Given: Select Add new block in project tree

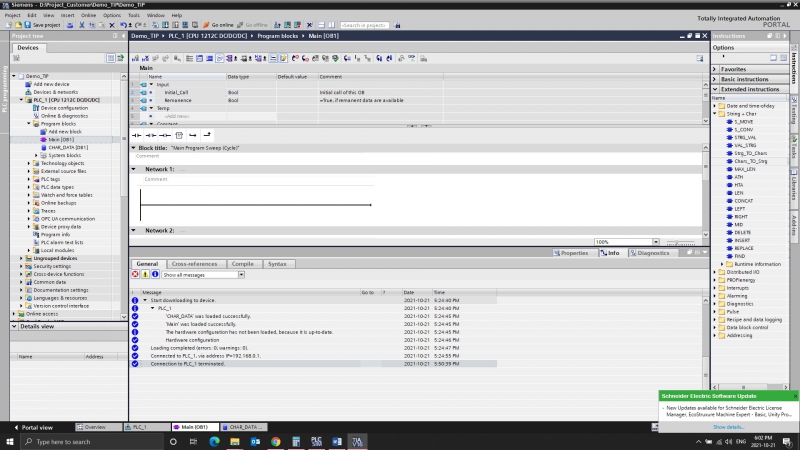Looking at the screenshot, I should 64,132.
